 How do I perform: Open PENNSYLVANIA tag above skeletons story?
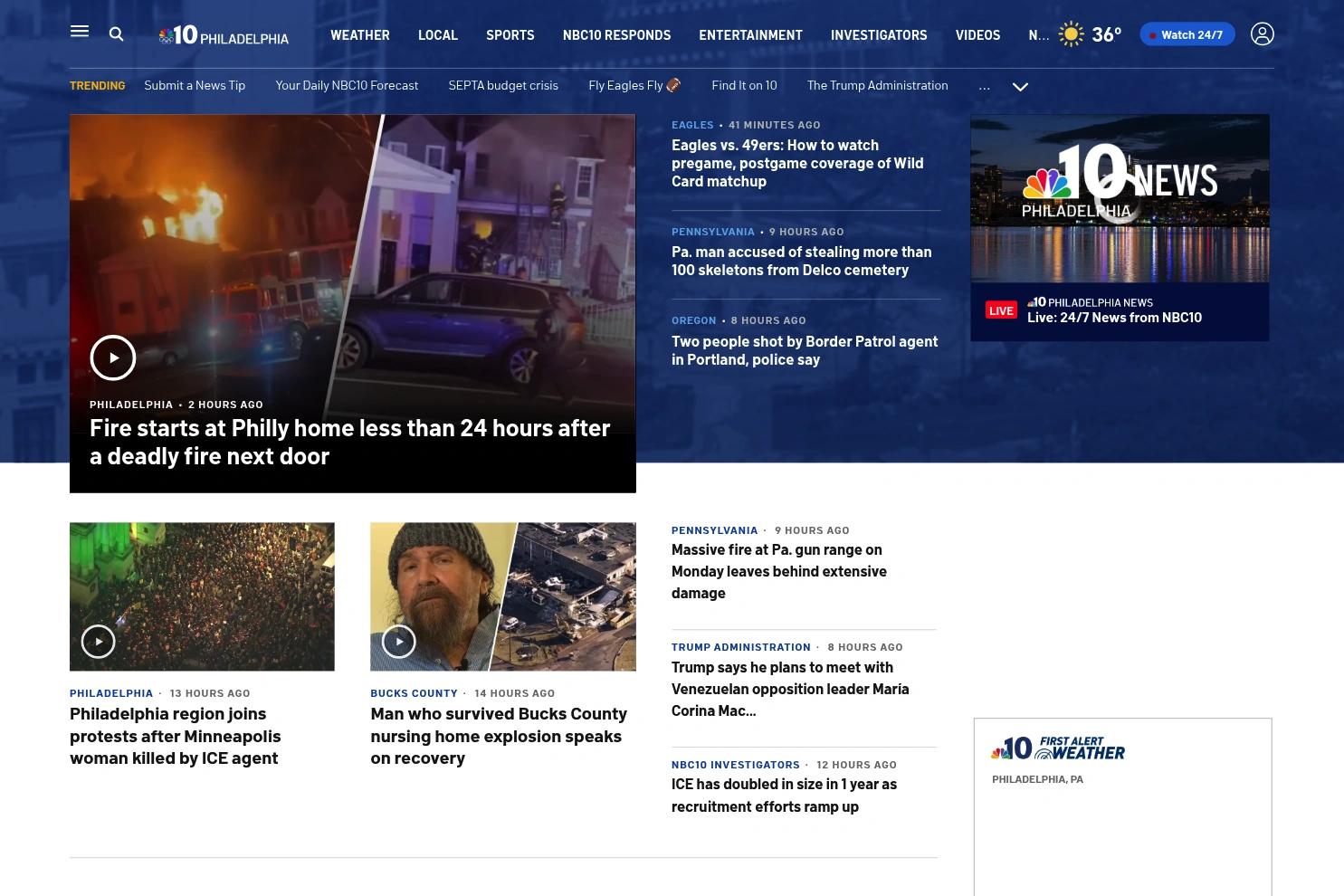click(x=713, y=232)
